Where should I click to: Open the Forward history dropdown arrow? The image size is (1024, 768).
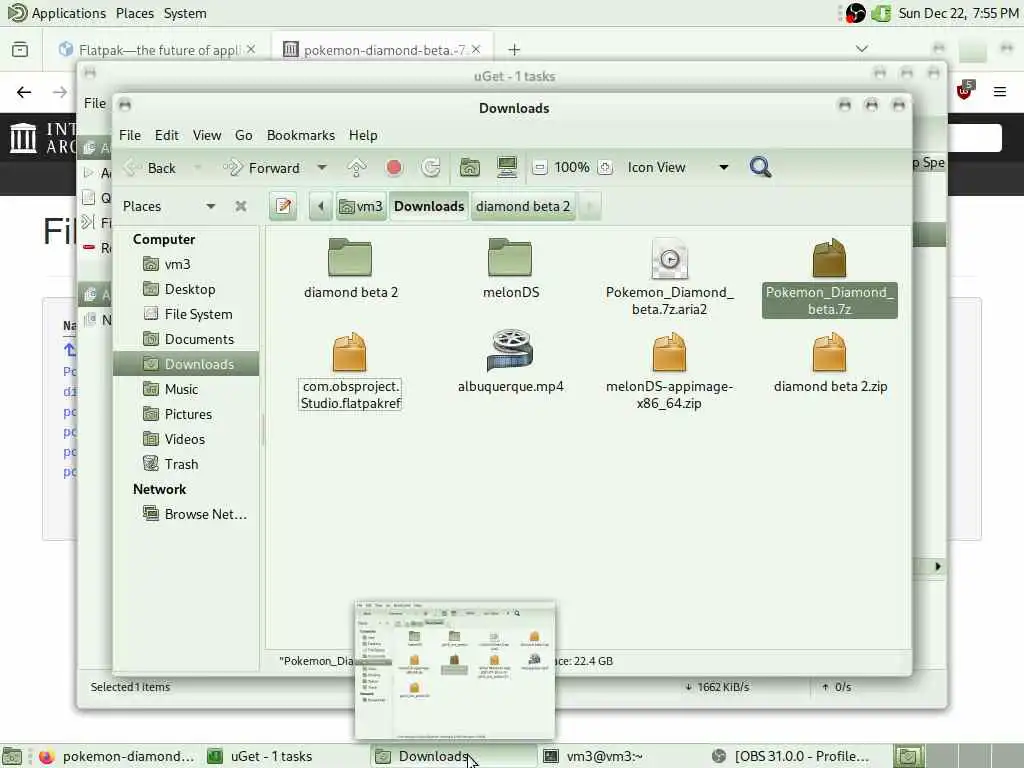[322, 168]
